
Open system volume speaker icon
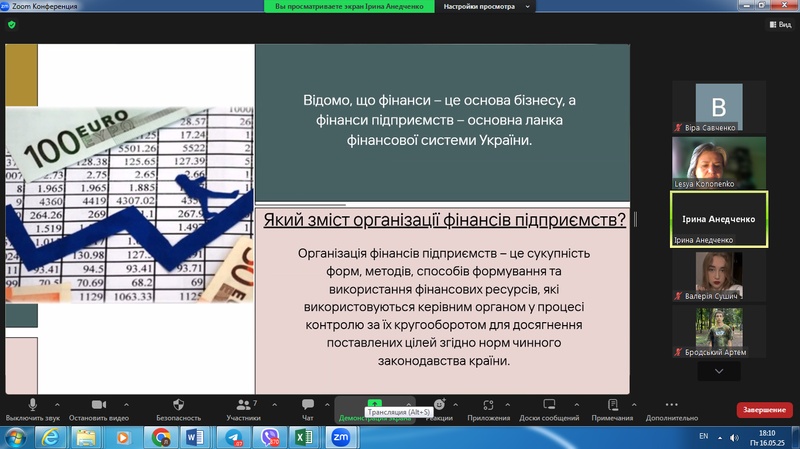[734, 438]
